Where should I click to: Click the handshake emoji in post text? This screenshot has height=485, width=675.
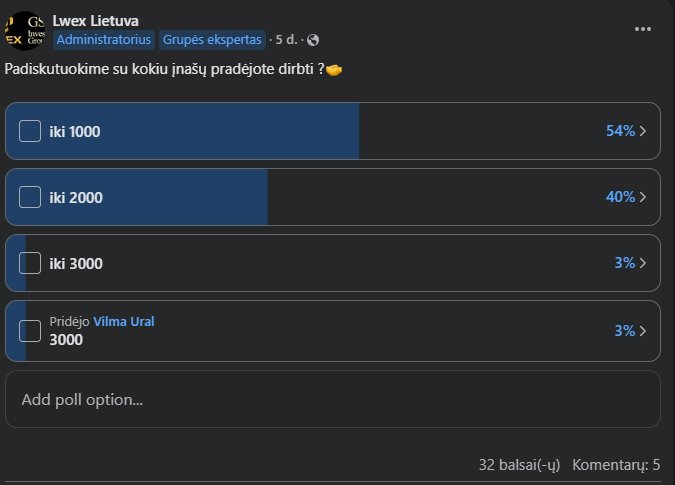(334, 70)
